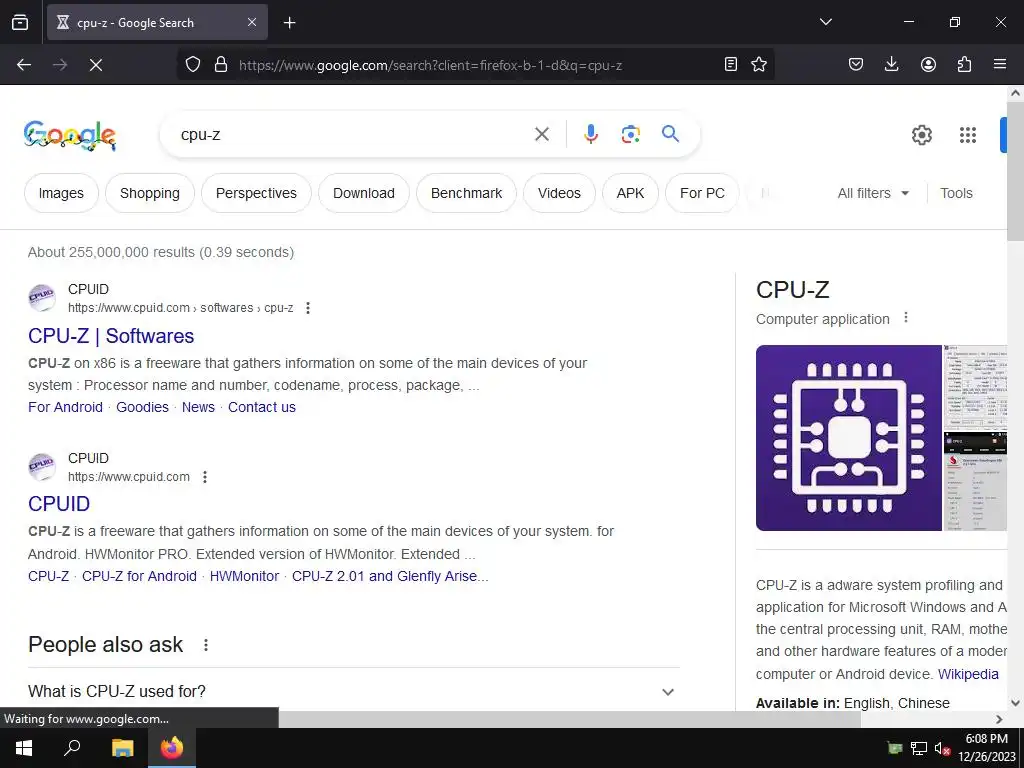The image size is (1024, 768).
Task: Open Windows taskbar search
Action: pyautogui.click(x=72, y=748)
